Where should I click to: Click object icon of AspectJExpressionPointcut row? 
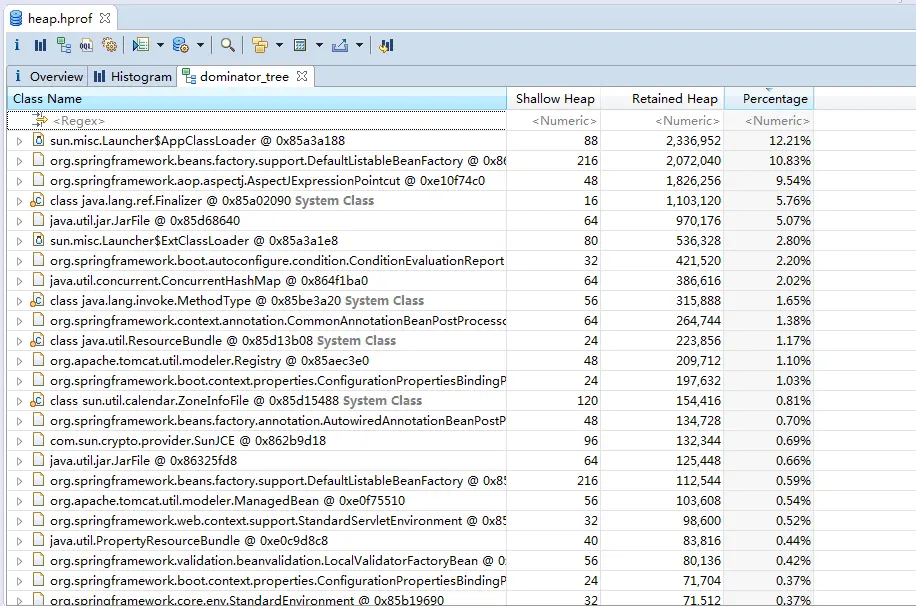pos(38,181)
